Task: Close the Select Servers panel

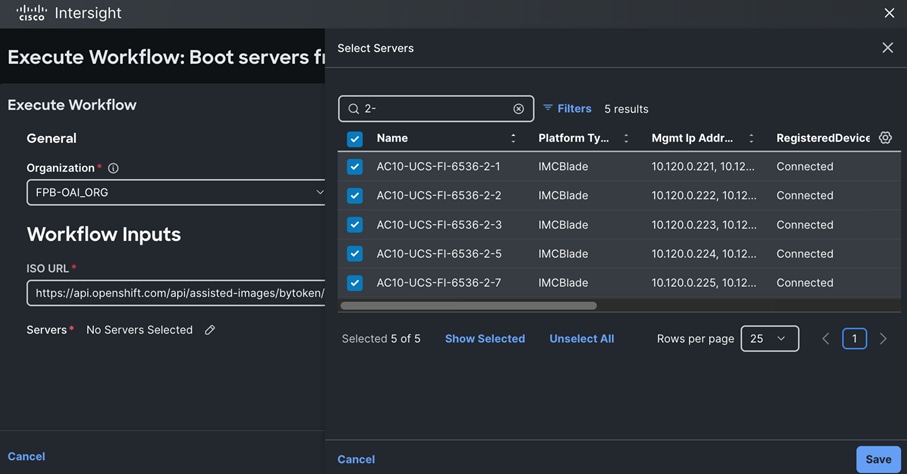Action: [887, 48]
